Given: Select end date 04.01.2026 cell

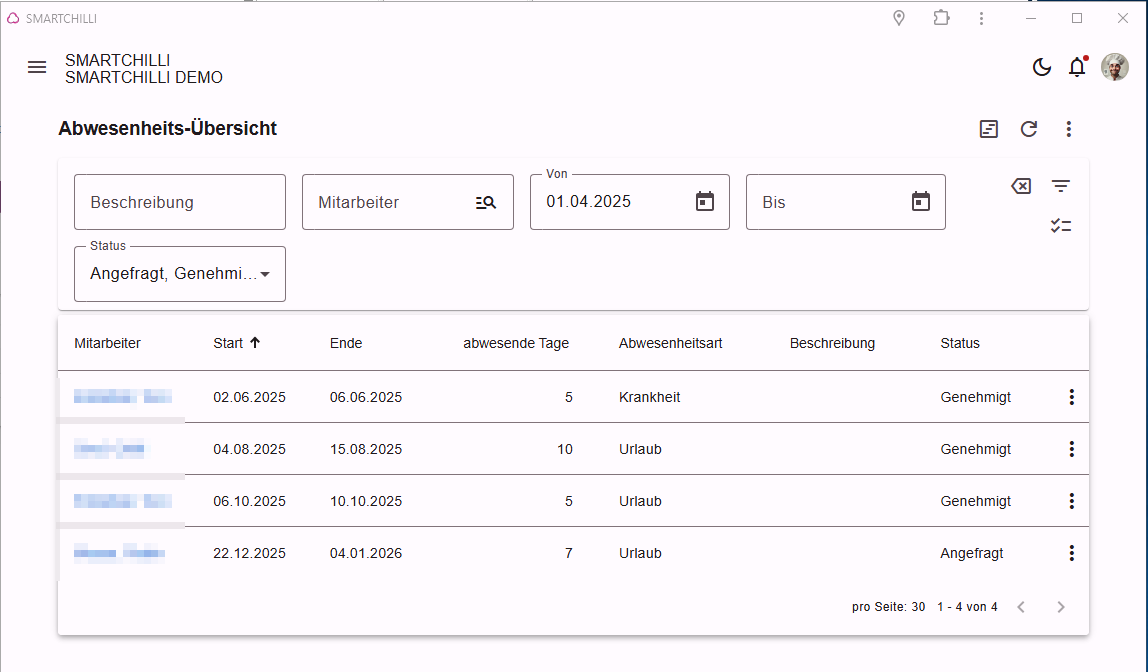Looking at the screenshot, I should click(x=365, y=553).
